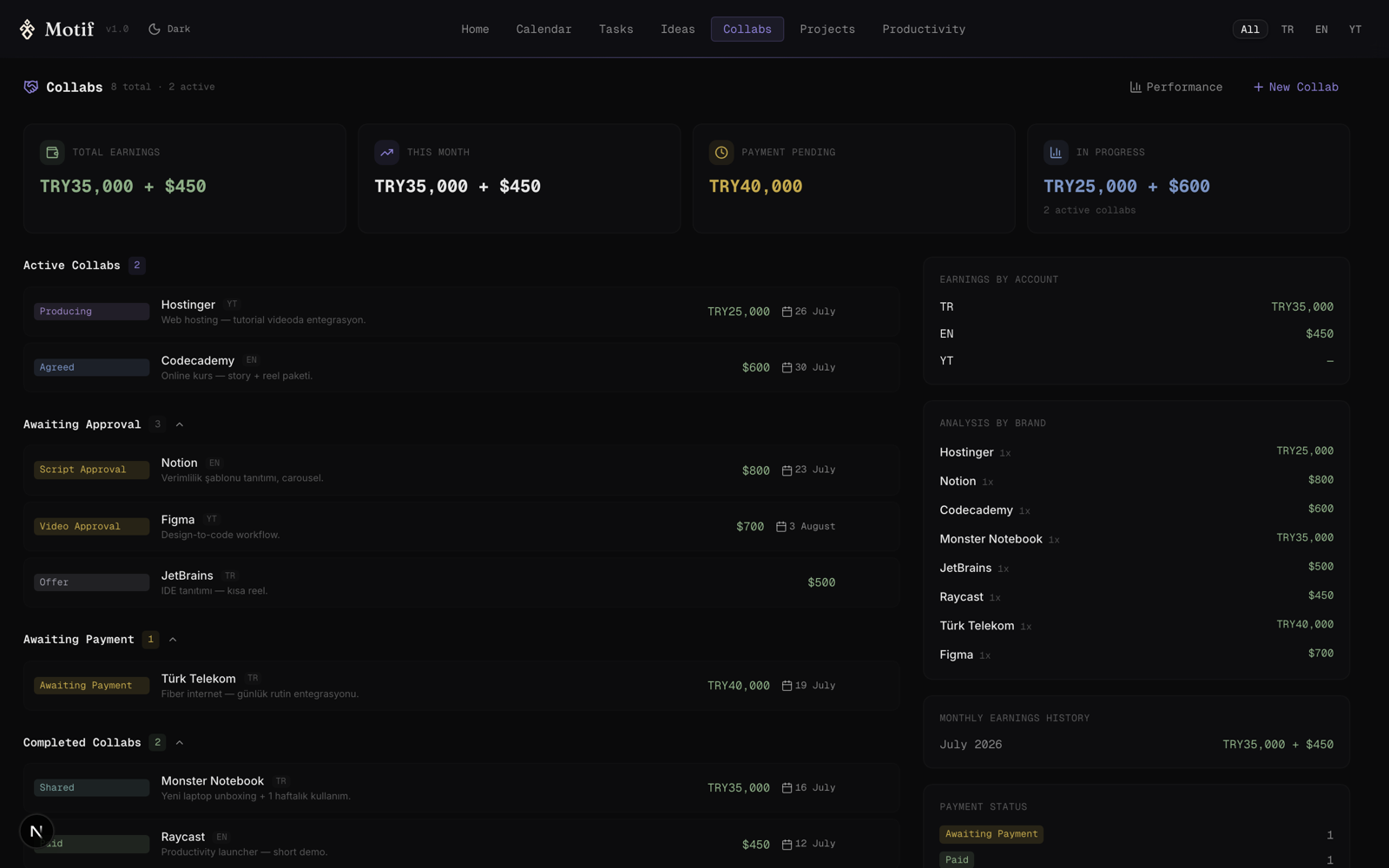Open the Calendar tab

point(543,30)
